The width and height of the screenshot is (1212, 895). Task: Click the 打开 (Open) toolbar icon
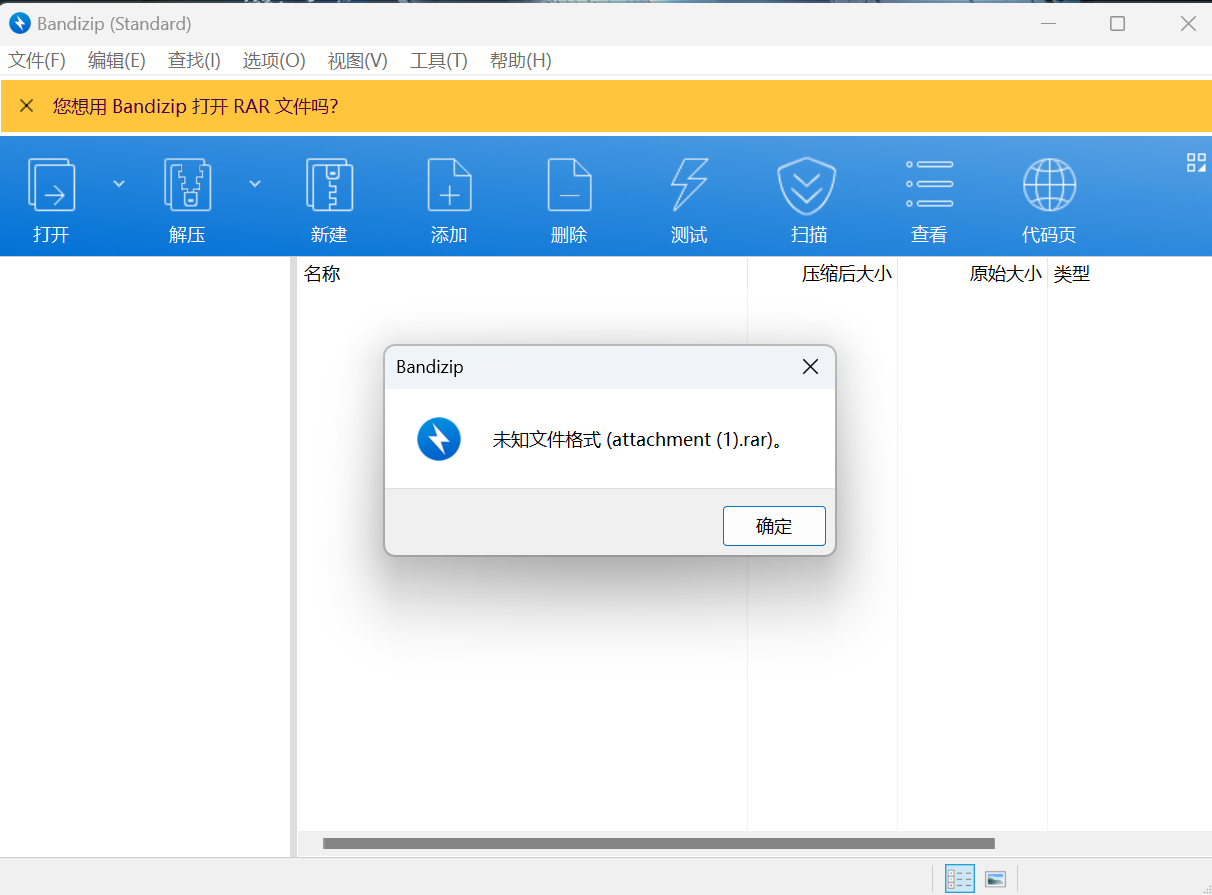click(x=51, y=185)
